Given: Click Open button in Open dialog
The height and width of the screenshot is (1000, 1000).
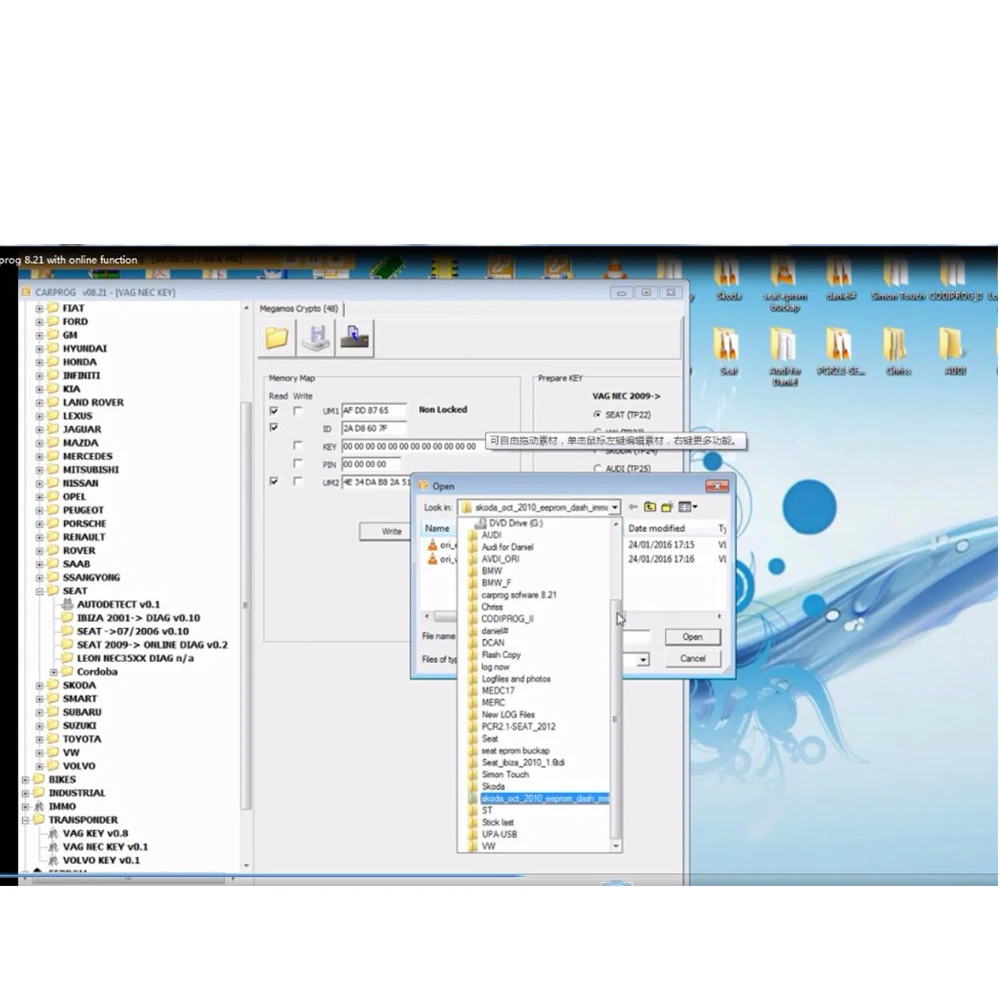Looking at the screenshot, I should click(x=692, y=637).
